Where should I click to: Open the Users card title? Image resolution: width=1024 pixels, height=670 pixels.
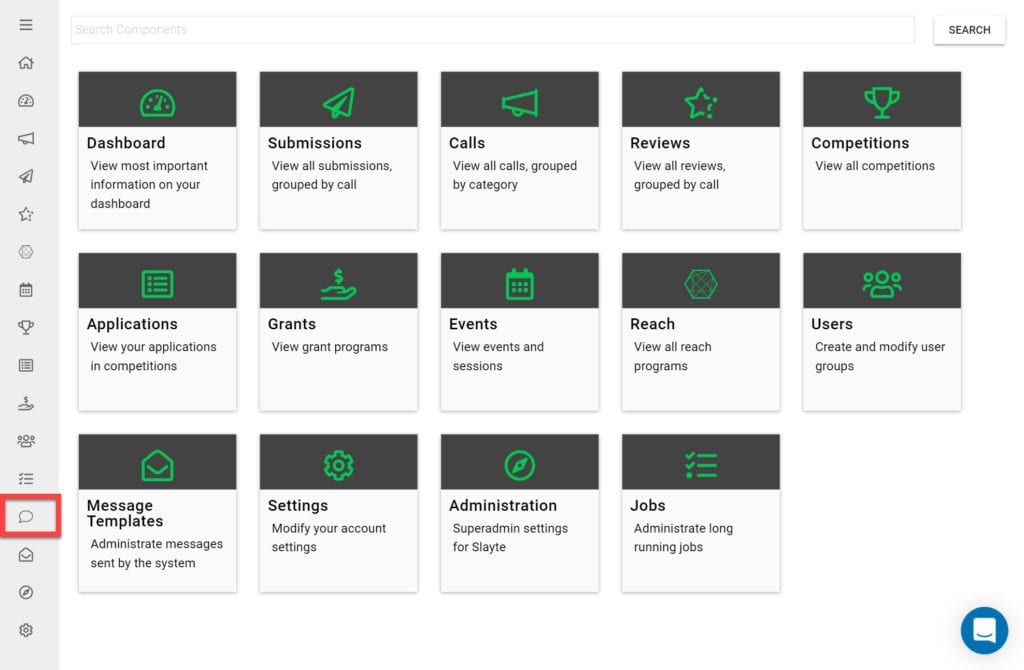832,324
